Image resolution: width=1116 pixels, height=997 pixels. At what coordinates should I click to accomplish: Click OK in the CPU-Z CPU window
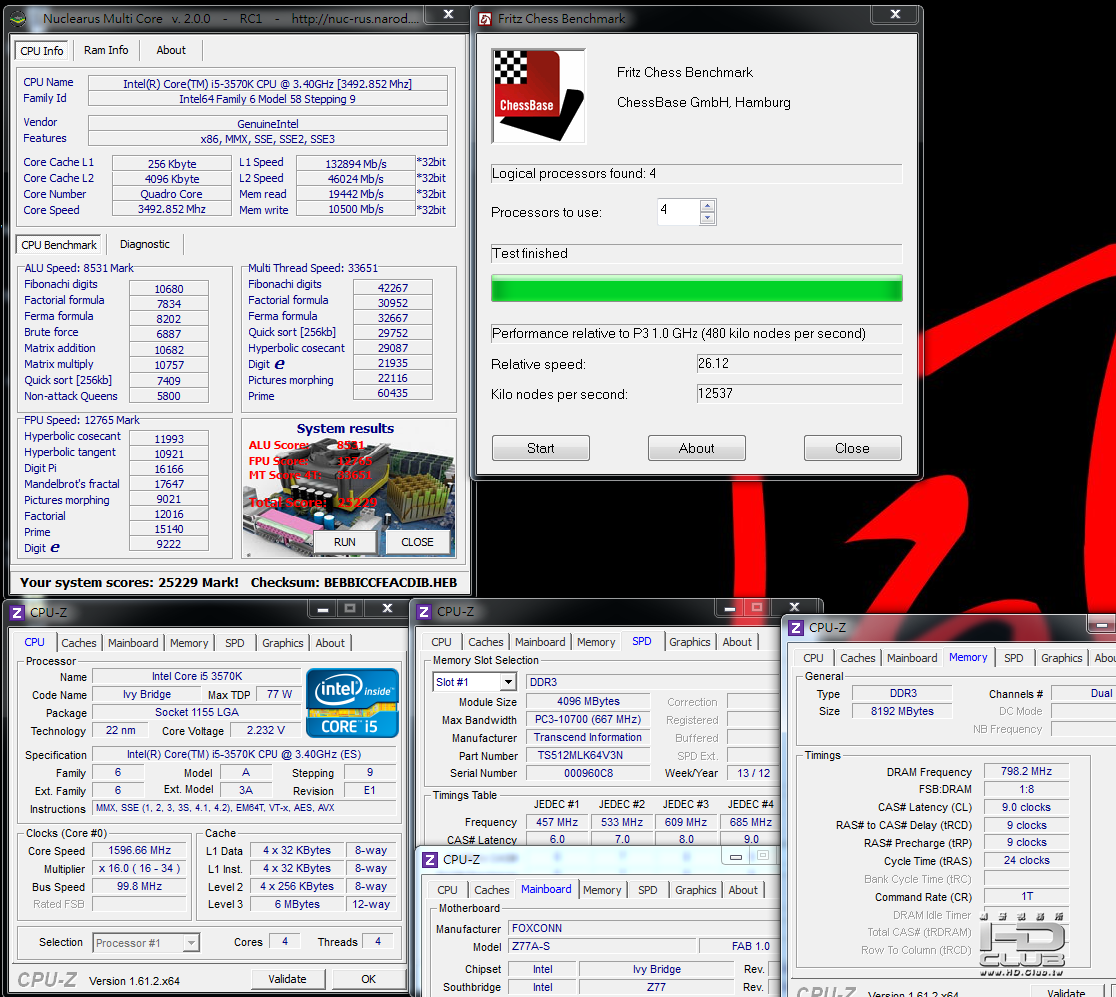point(369,979)
